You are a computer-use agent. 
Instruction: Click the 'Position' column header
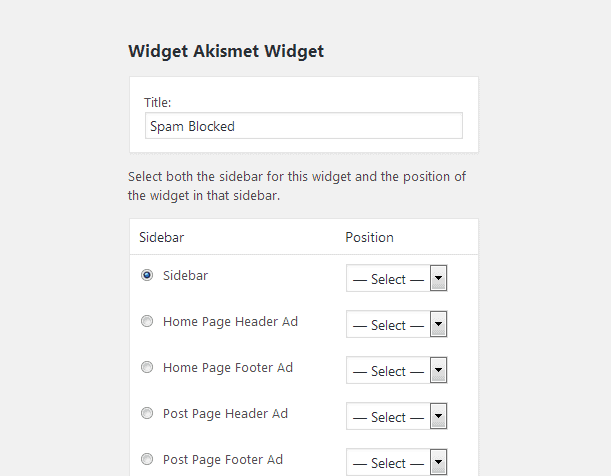(369, 237)
